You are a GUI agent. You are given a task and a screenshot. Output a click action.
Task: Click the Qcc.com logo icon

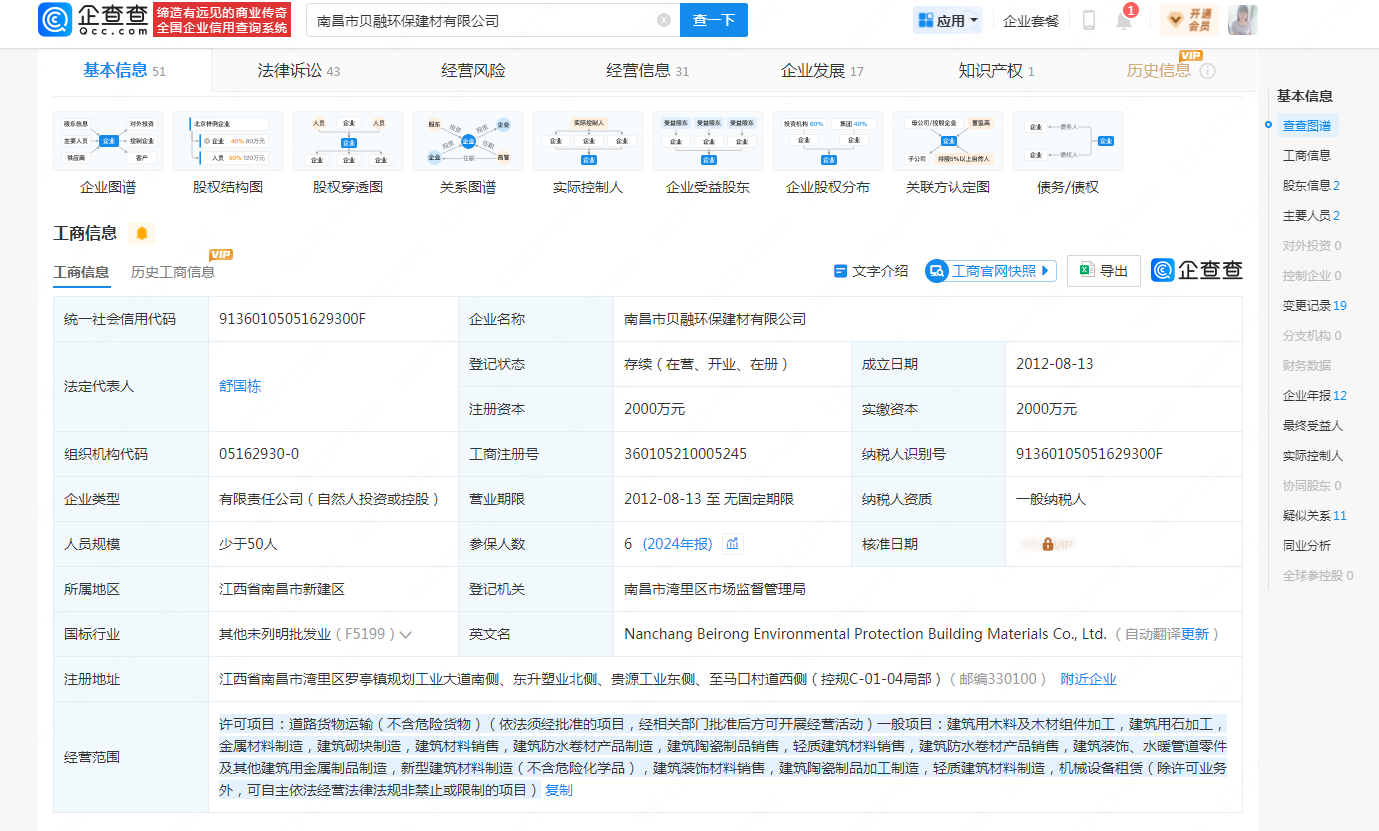55,20
